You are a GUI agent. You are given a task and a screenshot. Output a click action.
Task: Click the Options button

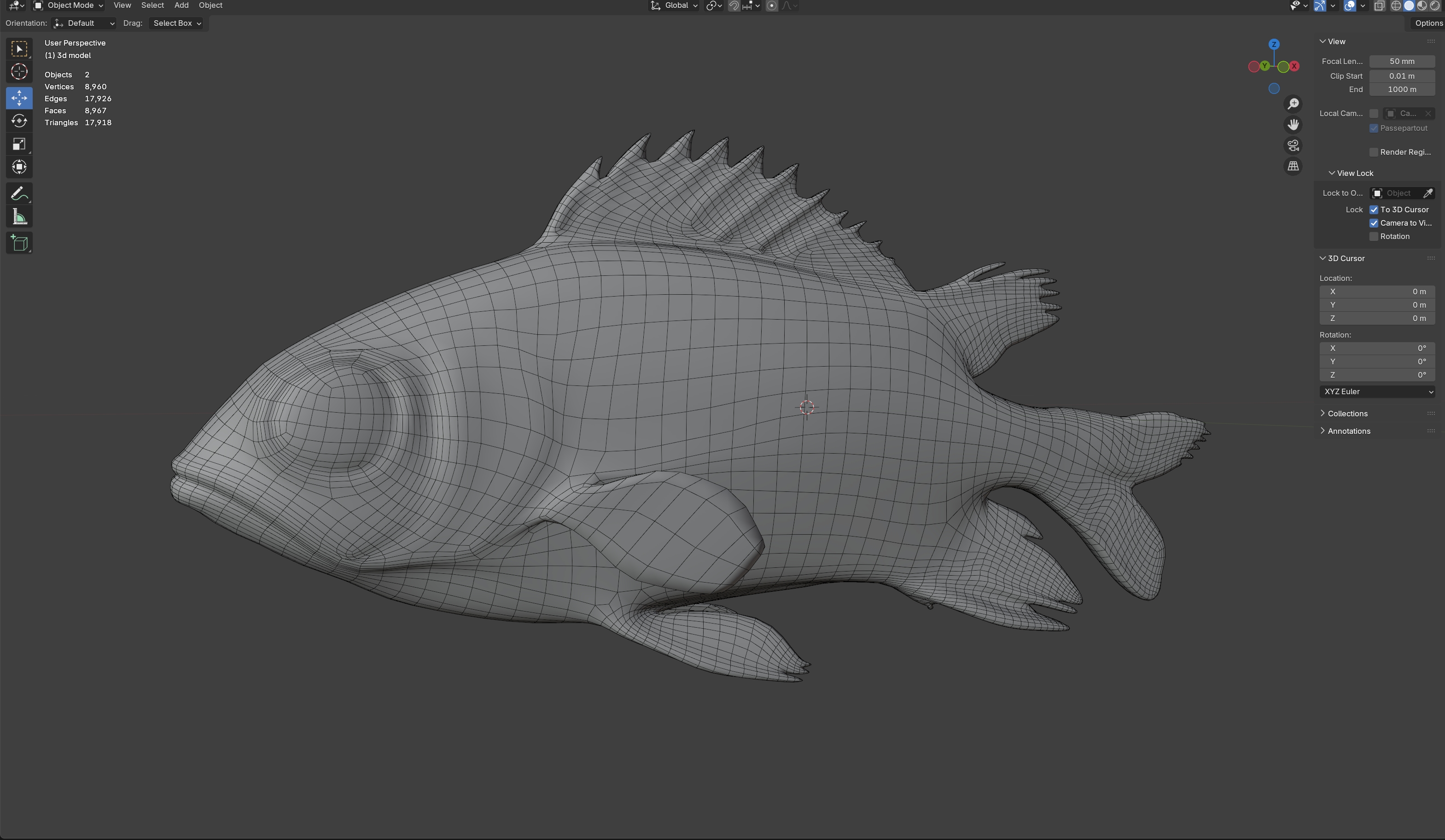[x=1428, y=23]
